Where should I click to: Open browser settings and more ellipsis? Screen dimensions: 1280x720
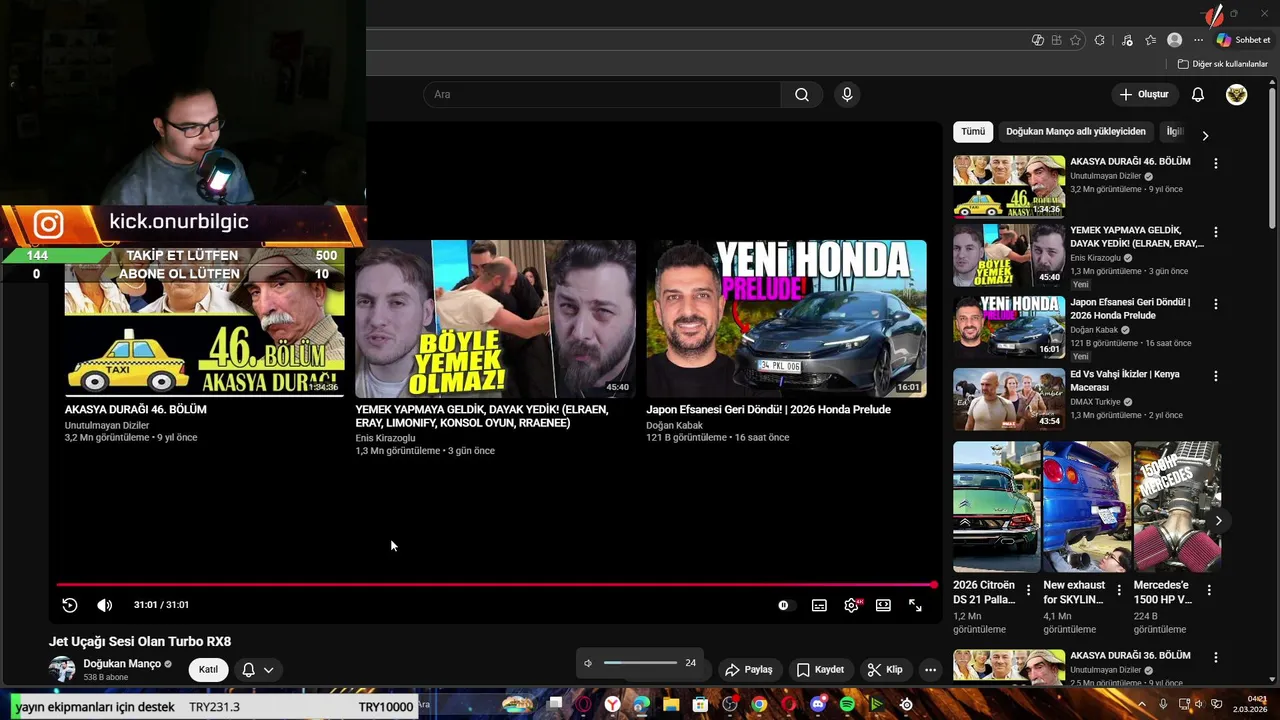point(1198,40)
